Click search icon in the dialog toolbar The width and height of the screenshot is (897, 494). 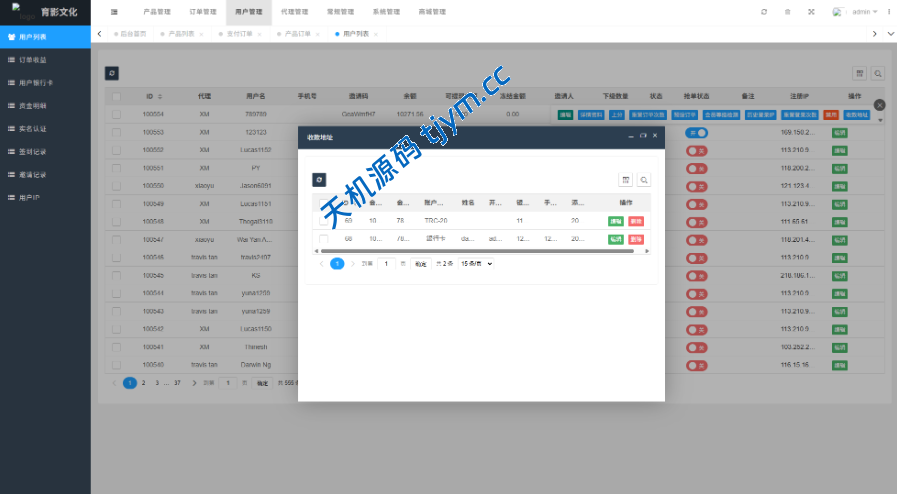click(644, 180)
